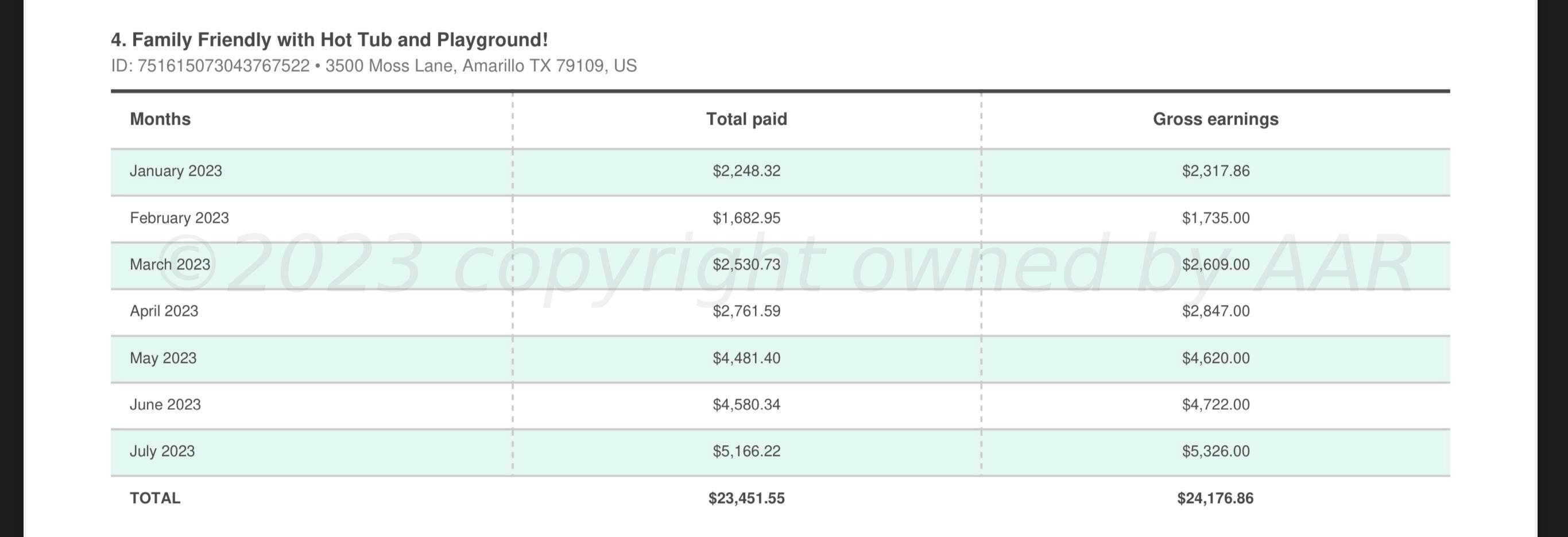Screen dimensions: 1568x537
Task: Click the 'July 2023' month cell
Action: (x=162, y=451)
